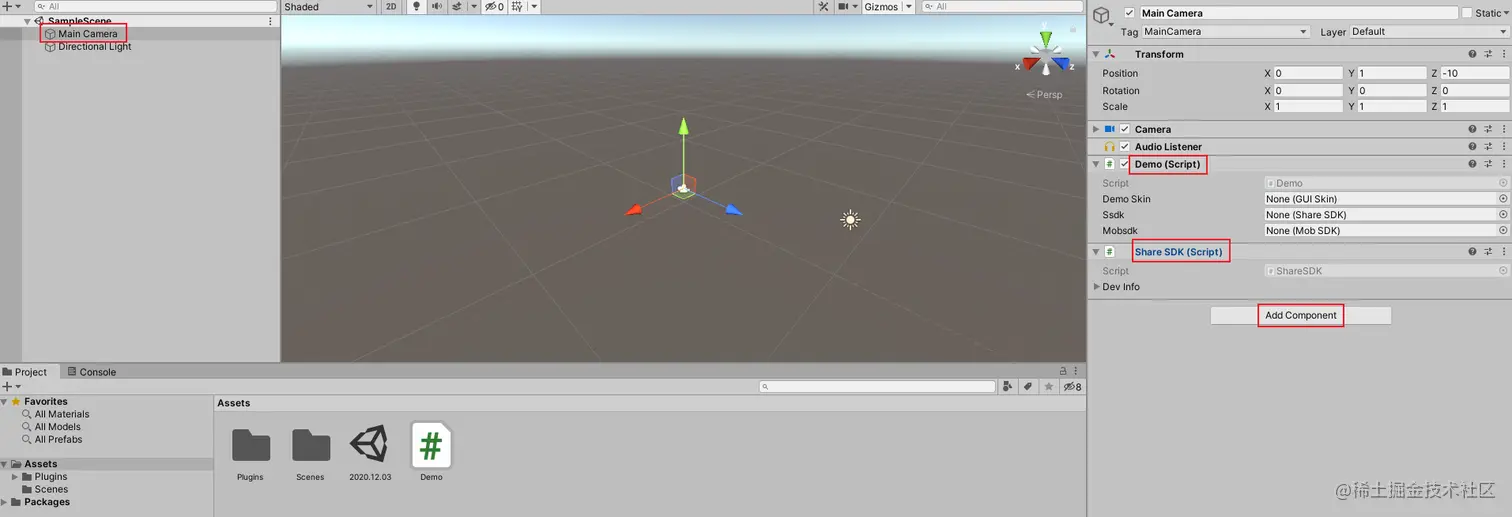Click the Main Camera name field in Inspector
This screenshot has width=1512, height=517.
1299,13
